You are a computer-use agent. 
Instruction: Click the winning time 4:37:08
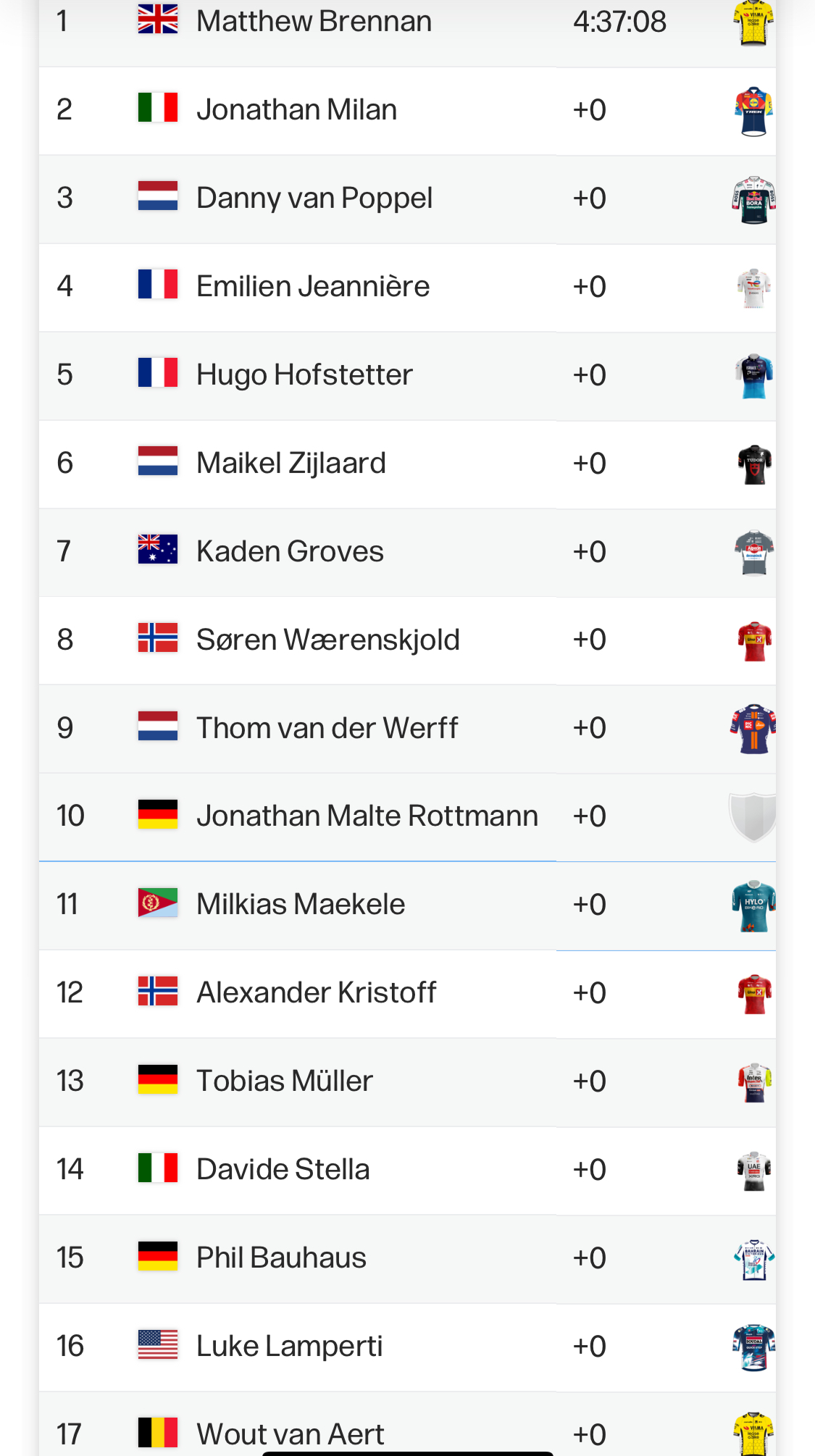(619, 22)
